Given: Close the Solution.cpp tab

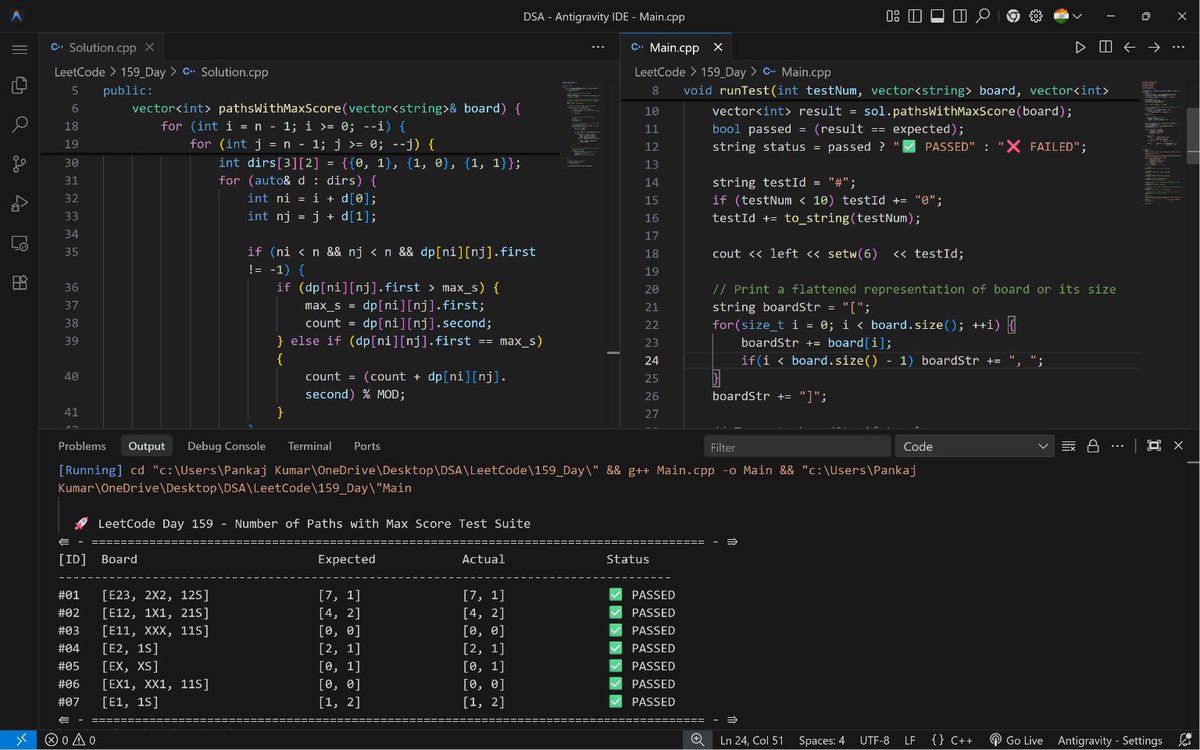Looking at the screenshot, I should click(151, 47).
